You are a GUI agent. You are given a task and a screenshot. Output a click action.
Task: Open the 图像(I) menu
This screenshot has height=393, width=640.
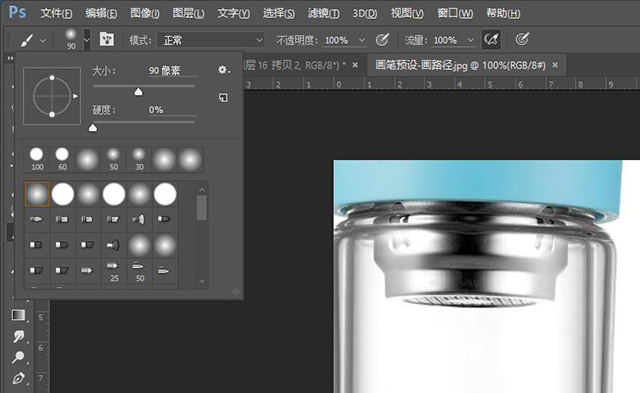[144, 13]
